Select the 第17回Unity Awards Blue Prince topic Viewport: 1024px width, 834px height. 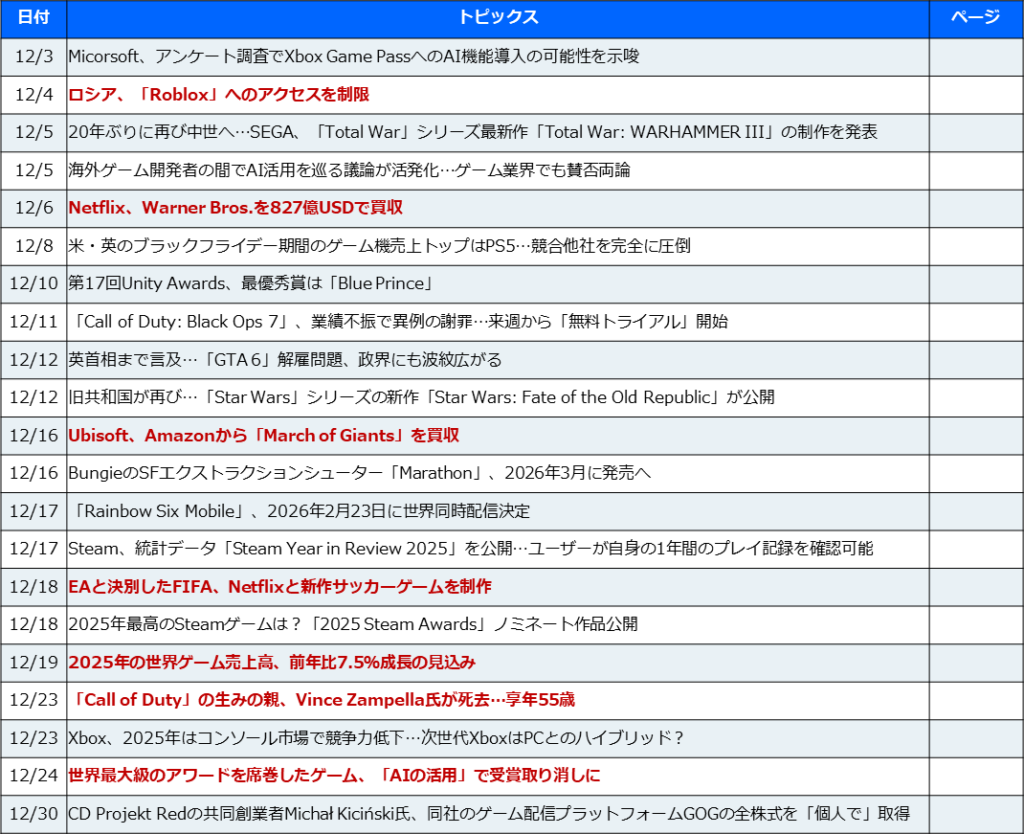click(250, 284)
